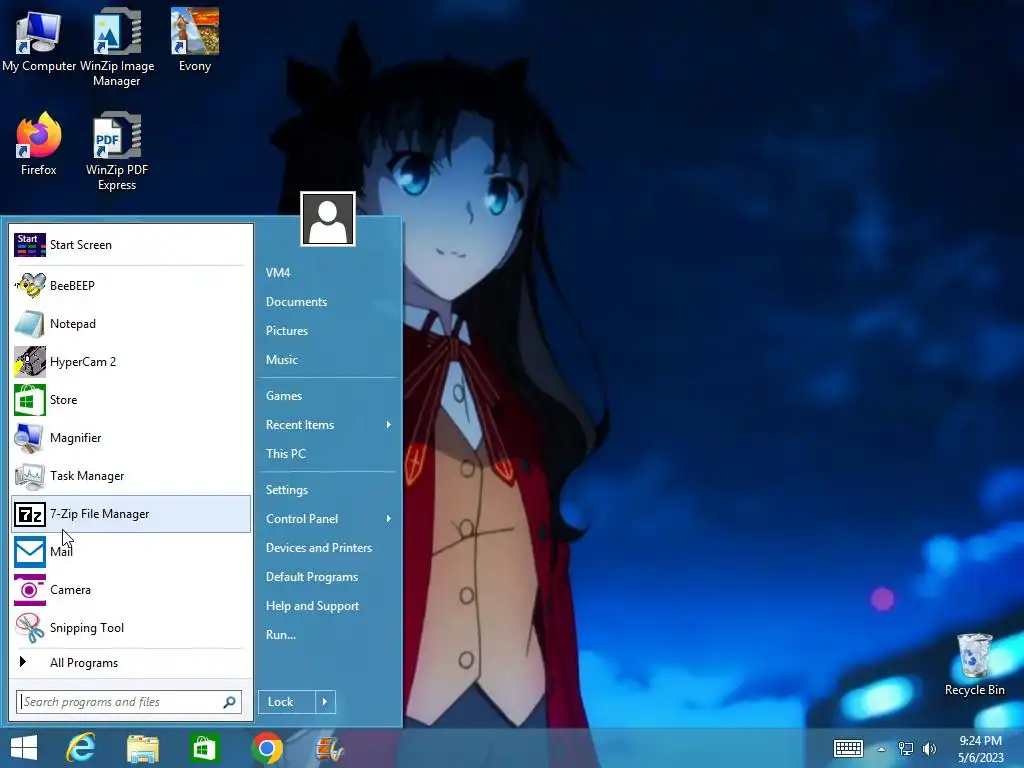
Task: Click the Windows Start button on taskbar
Action: coord(24,748)
